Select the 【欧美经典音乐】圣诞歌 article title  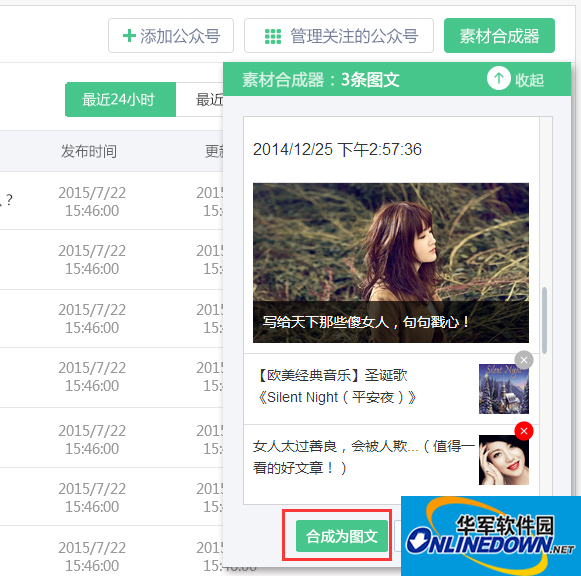coord(336,386)
